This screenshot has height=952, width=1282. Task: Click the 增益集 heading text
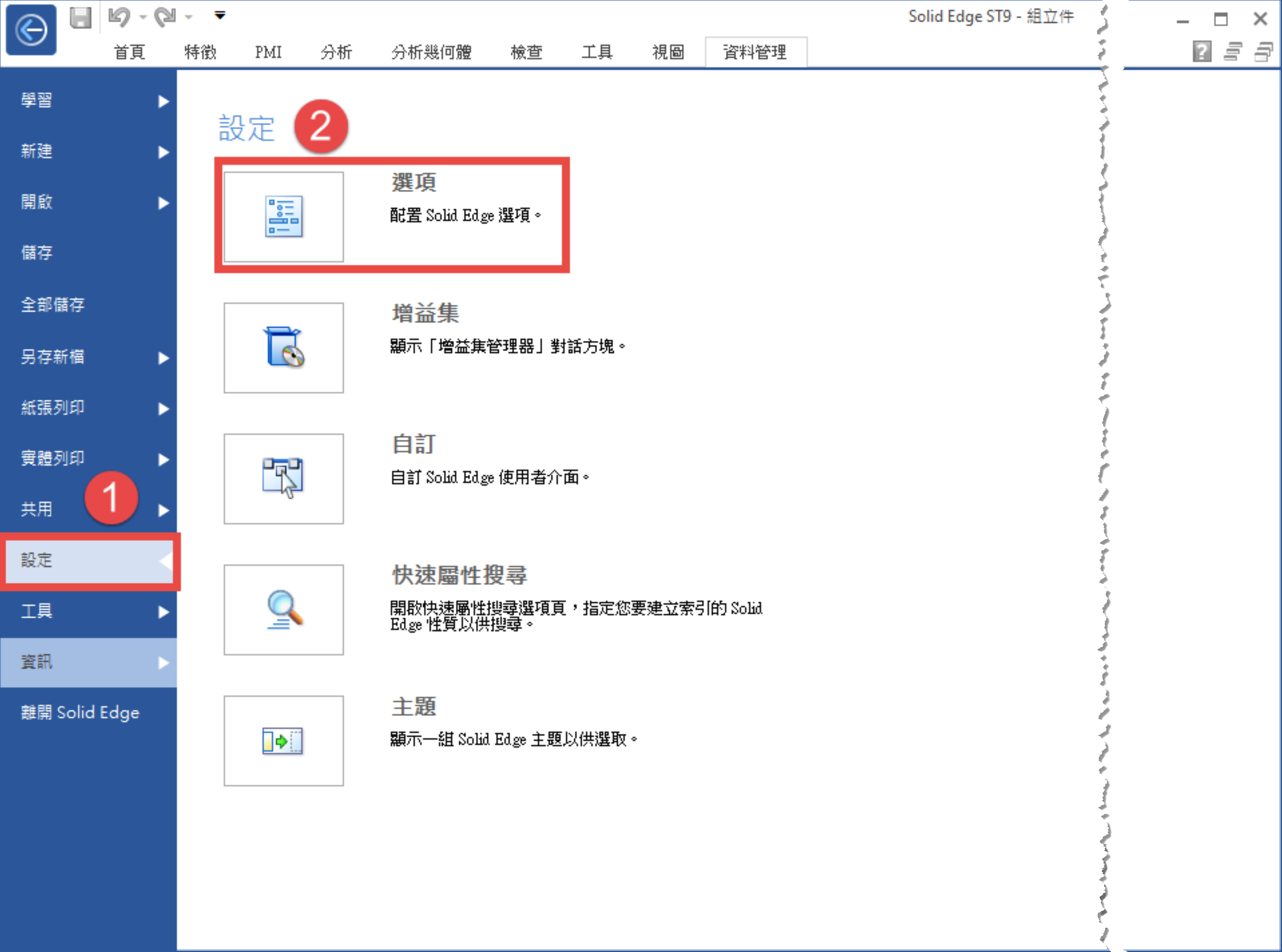[x=426, y=313]
